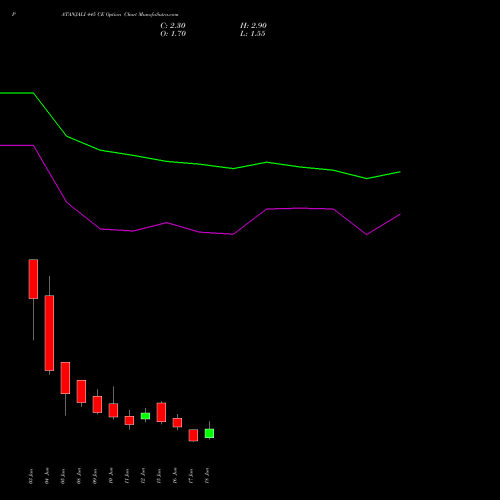Click the 18 Jun date label
This screenshot has width=500, height=500.
[x=207, y=476]
